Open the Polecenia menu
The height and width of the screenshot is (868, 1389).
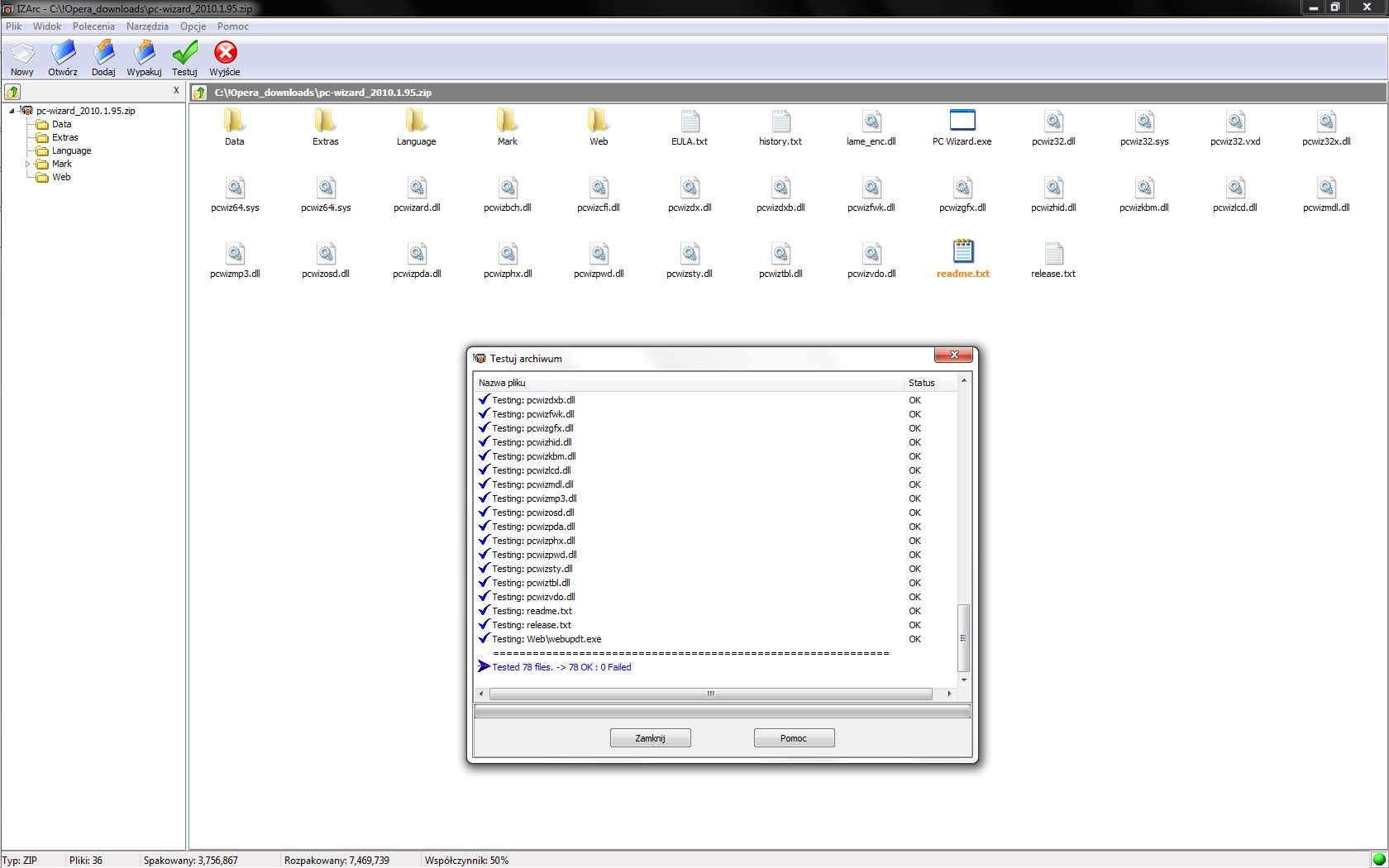click(93, 26)
